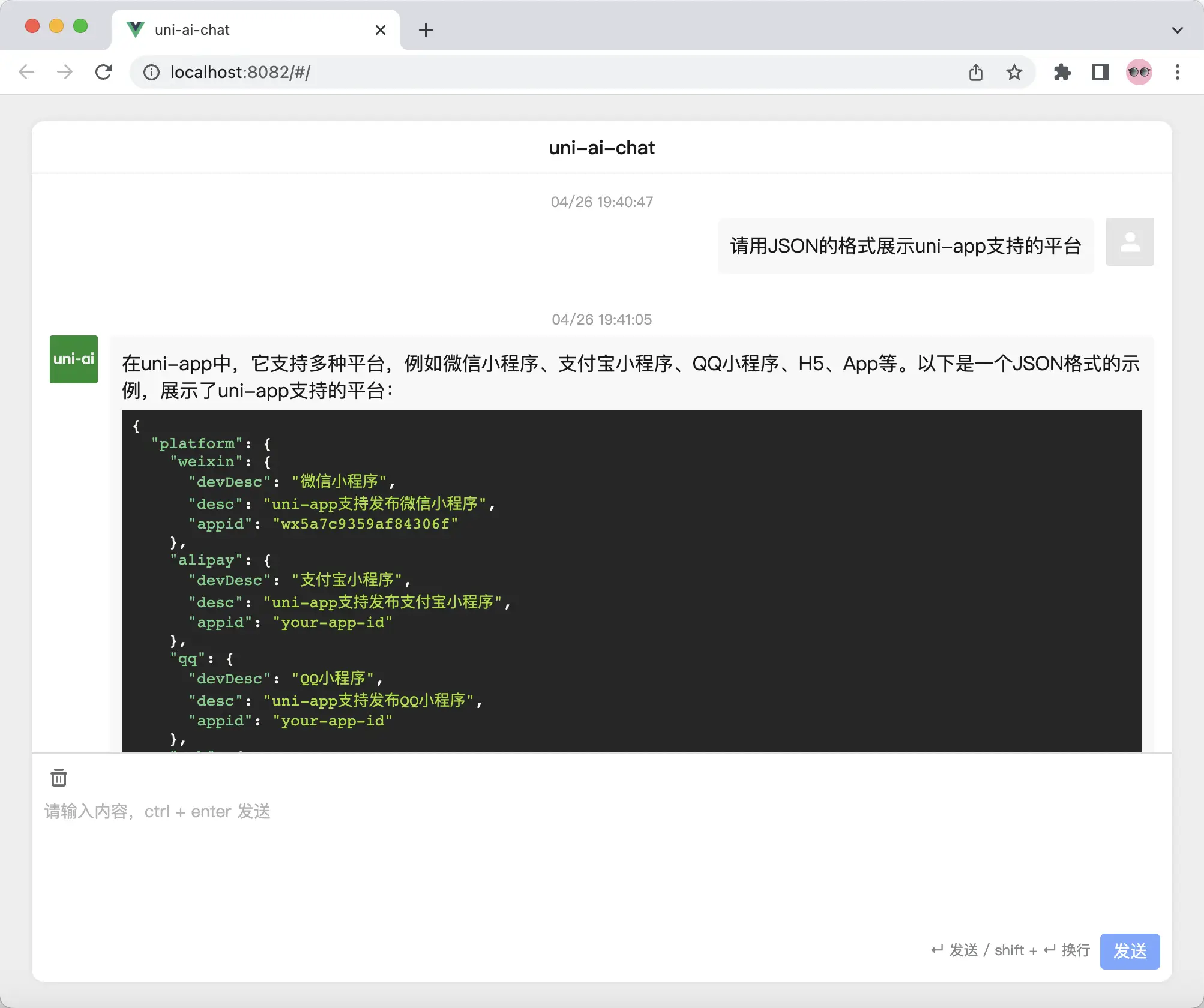Open the Extensions puzzle icon
This screenshot has width=1204, height=1008.
tap(1062, 73)
